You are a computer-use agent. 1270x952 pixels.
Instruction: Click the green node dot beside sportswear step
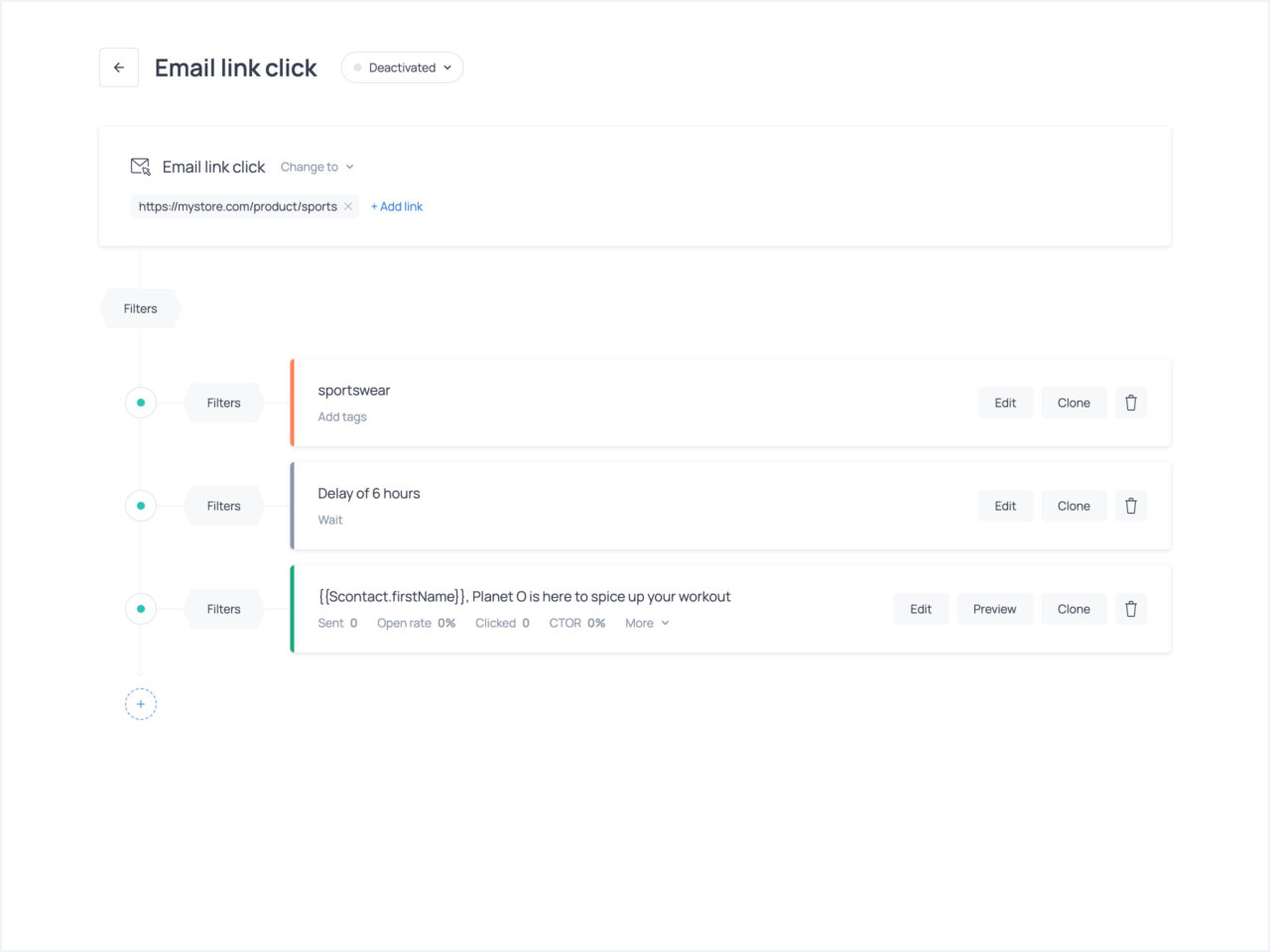click(x=140, y=403)
